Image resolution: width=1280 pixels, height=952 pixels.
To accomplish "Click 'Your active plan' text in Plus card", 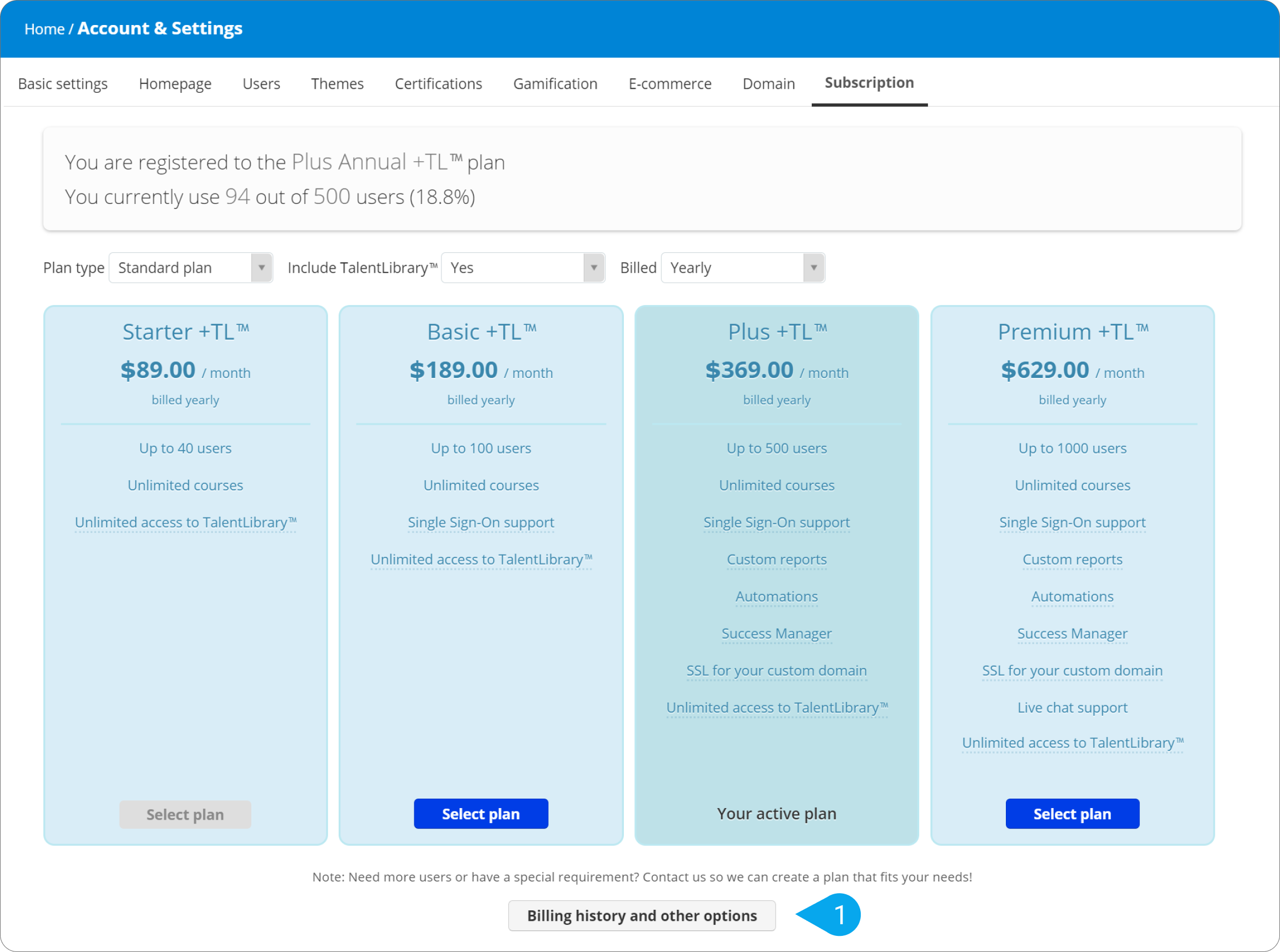I will pyautogui.click(x=777, y=814).
